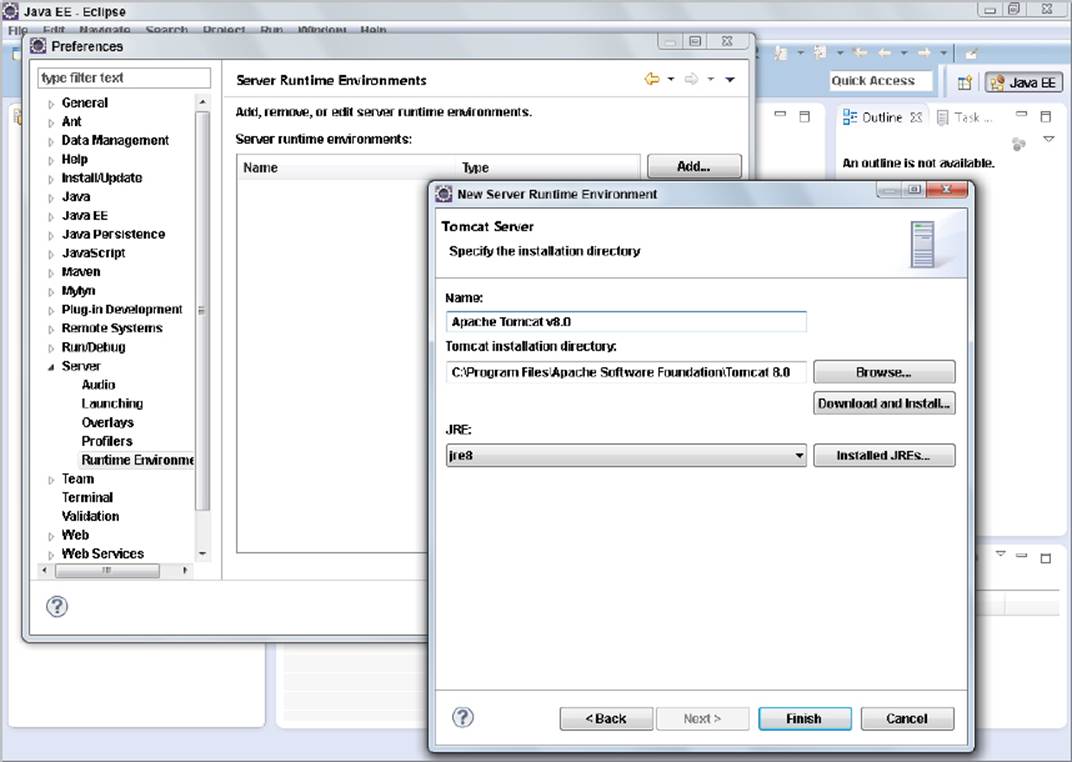This screenshot has height=762, width=1072.
Task: Select Terminal in the preferences tree
Action: [x=88, y=497]
